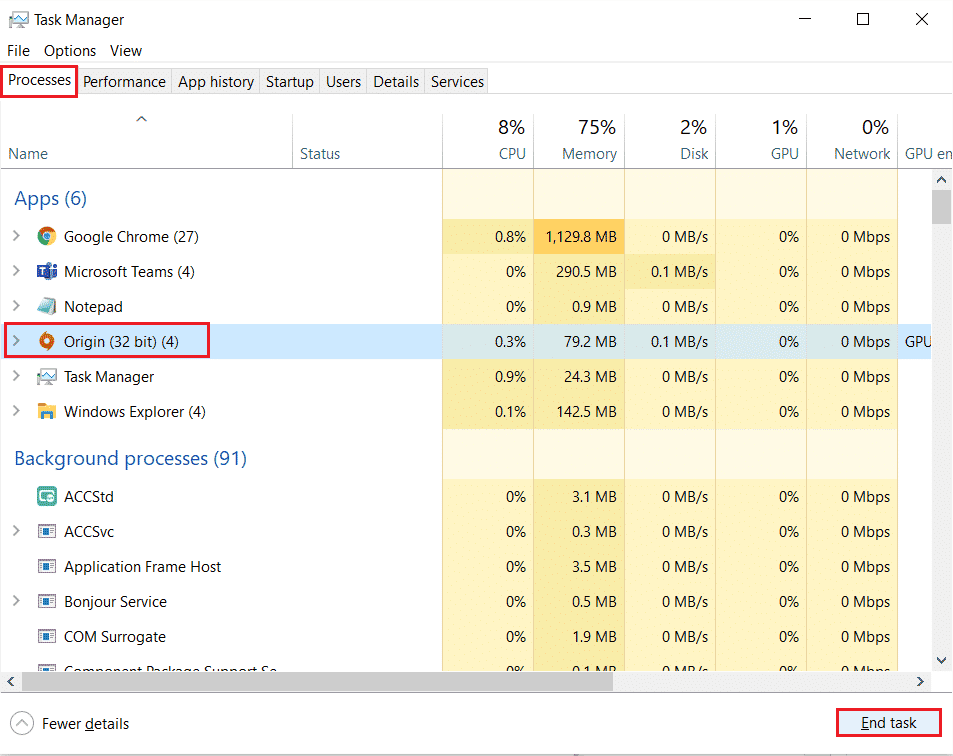The image size is (953, 756).
Task: Click the horizontal scrollbar right arrow
Action: [920, 682]
